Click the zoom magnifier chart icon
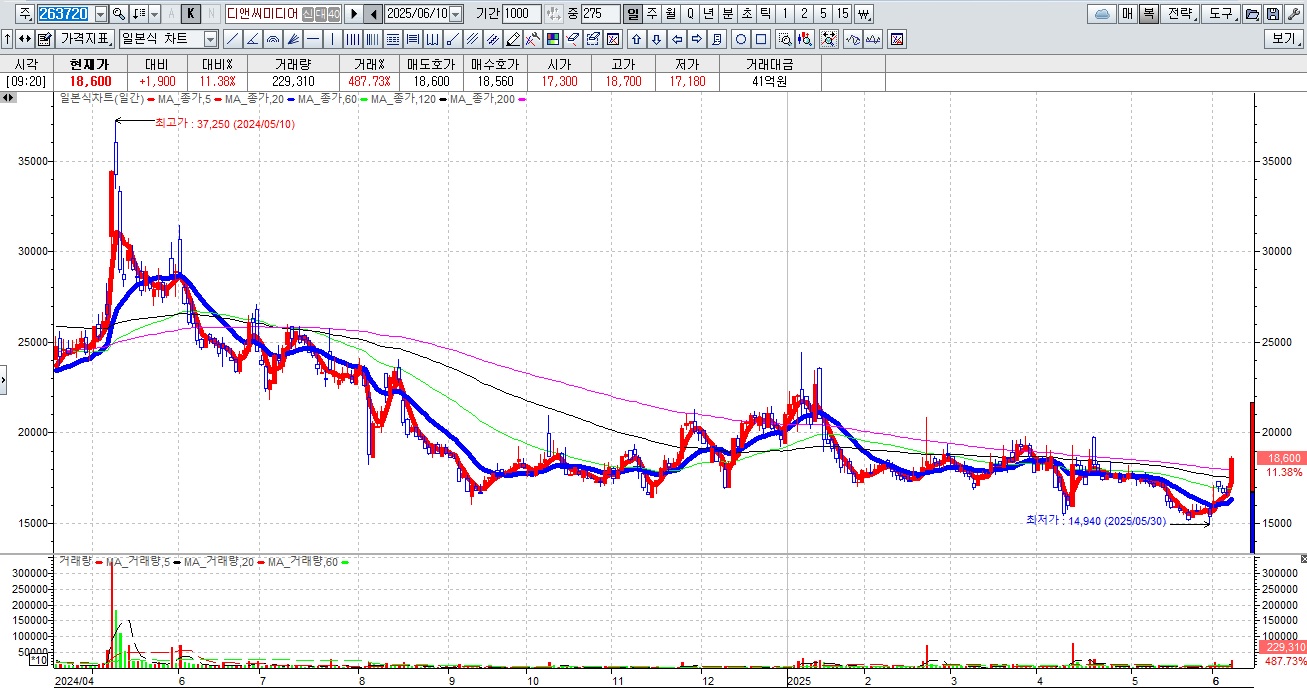The height and width of the screenshot is (688, 1307). coord(785,39)
